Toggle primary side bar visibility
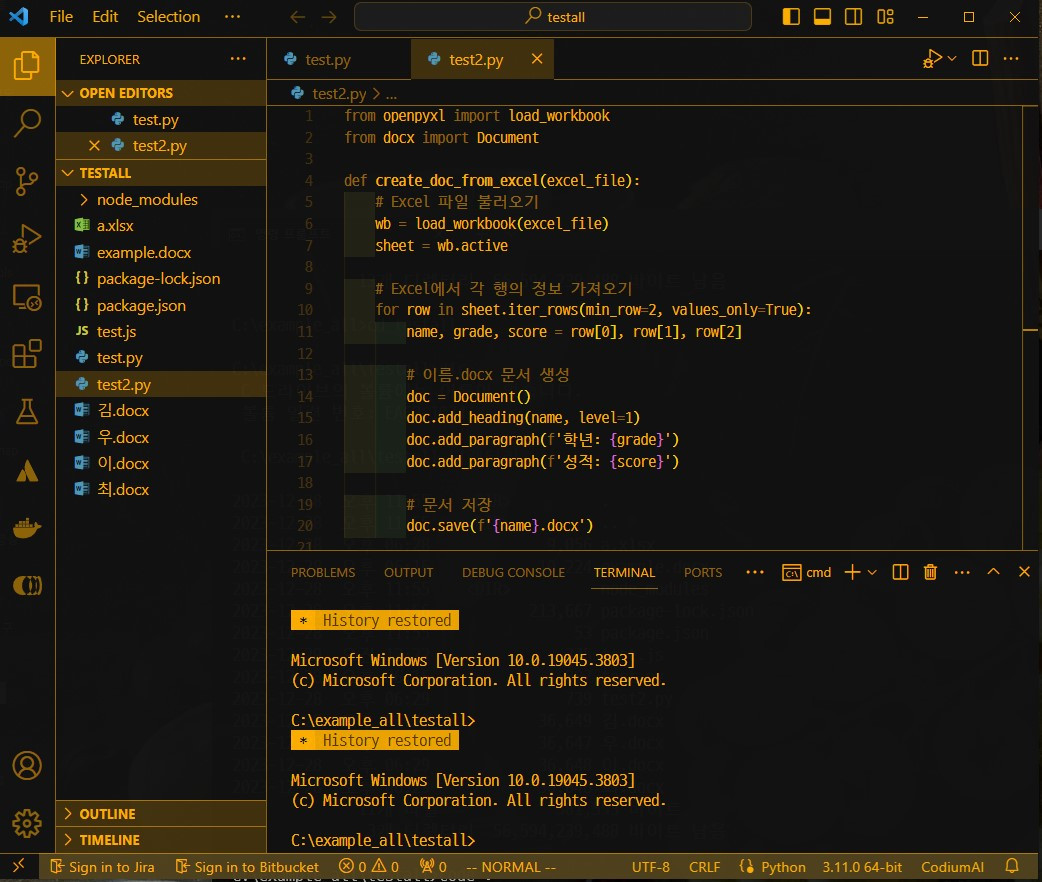The width and height of the screenshot is (1042, 882). click(791, 17)
